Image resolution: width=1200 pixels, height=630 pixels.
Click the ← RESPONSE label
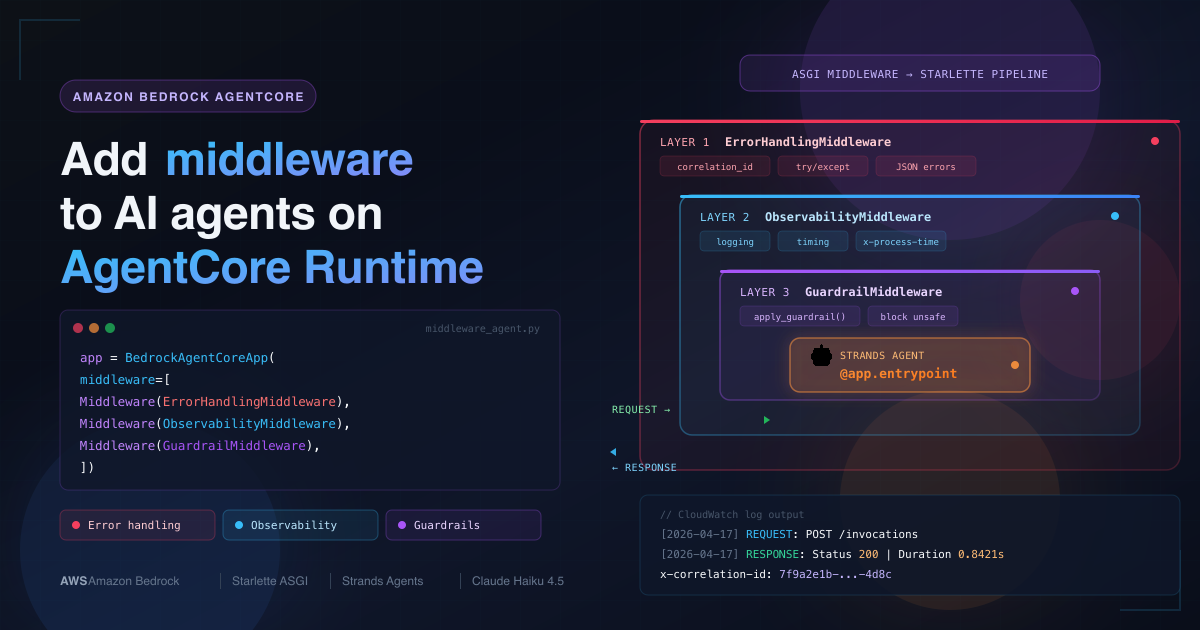[x=644, y=468]
